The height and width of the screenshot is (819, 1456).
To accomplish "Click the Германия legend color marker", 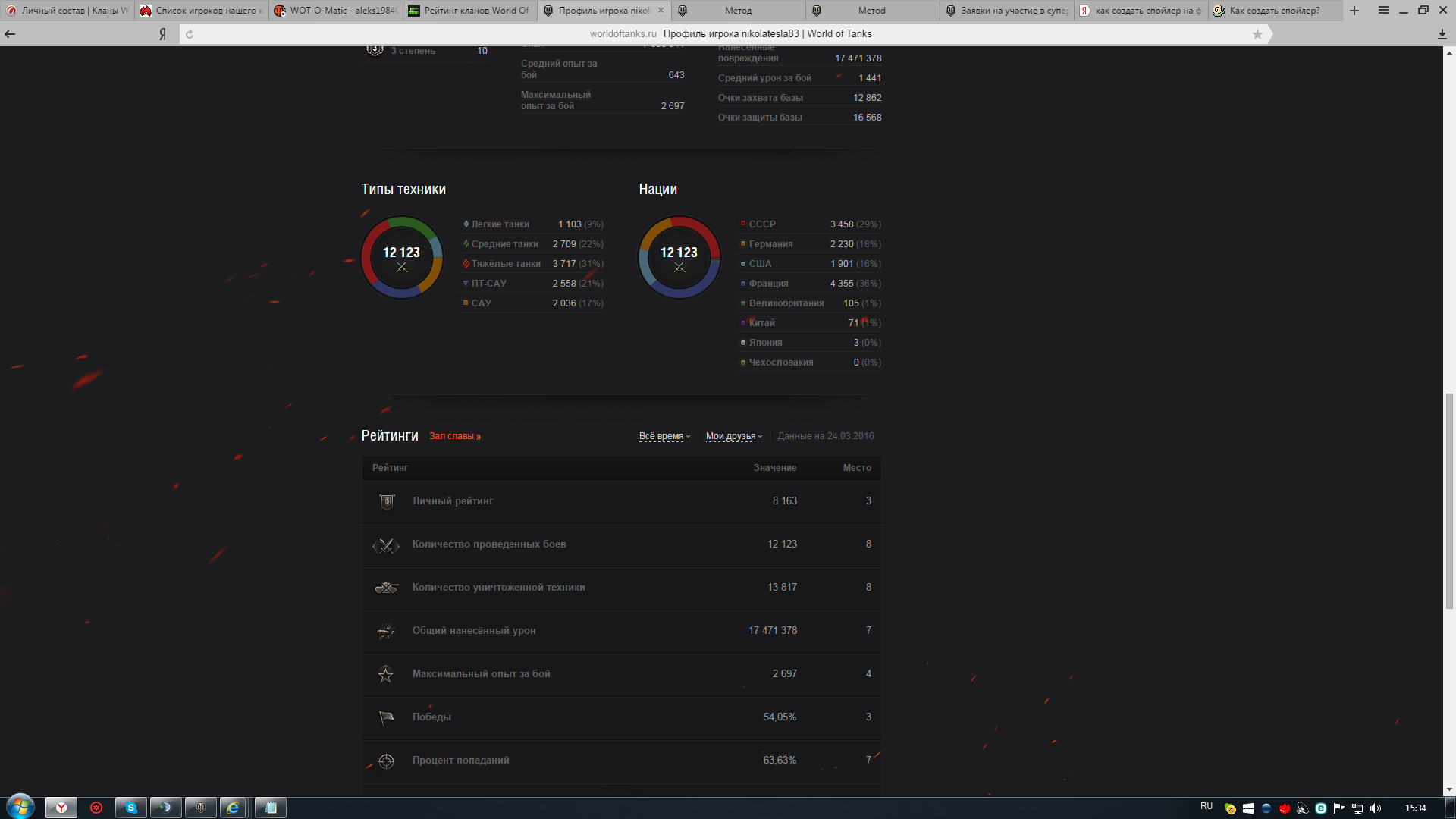I will 743,243.
